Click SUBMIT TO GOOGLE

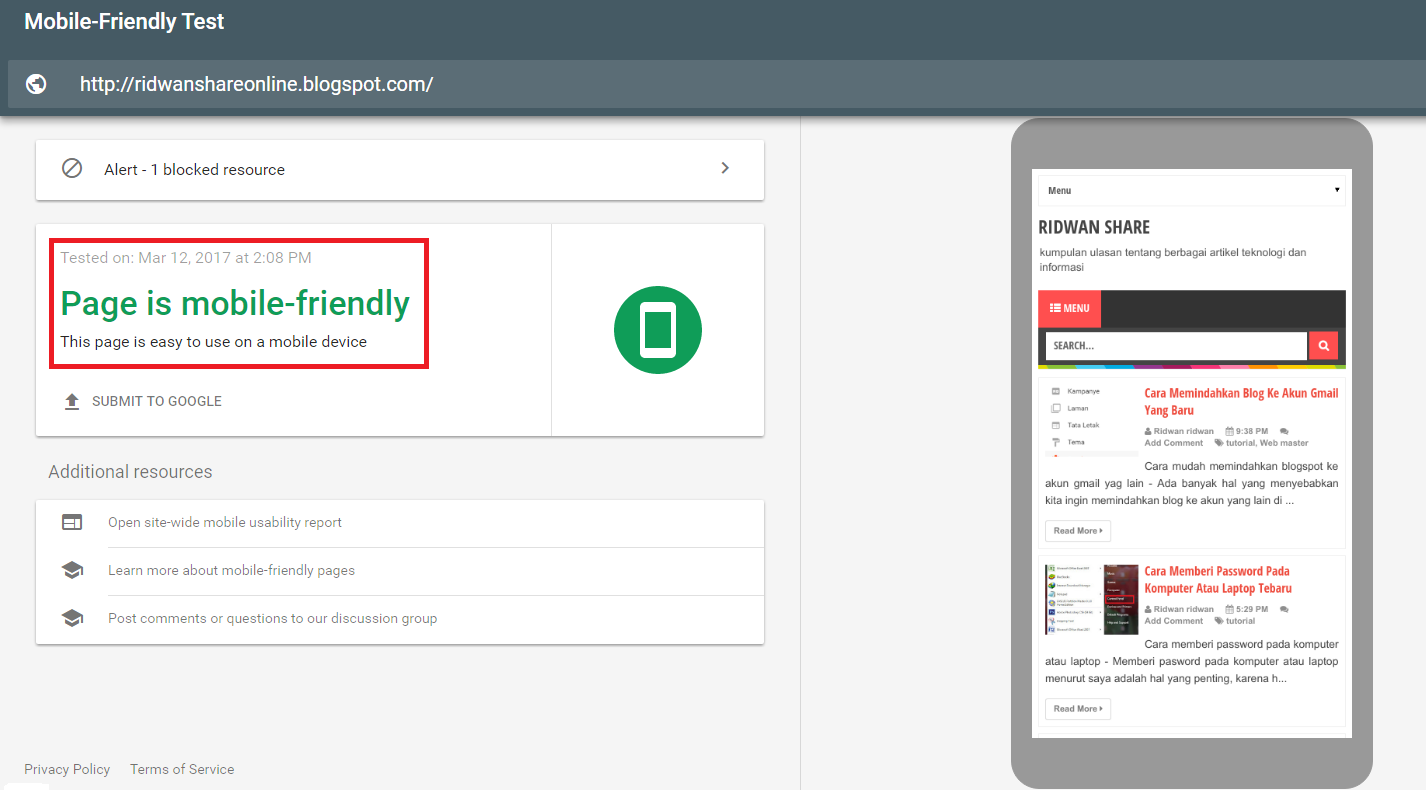(157, 401)
